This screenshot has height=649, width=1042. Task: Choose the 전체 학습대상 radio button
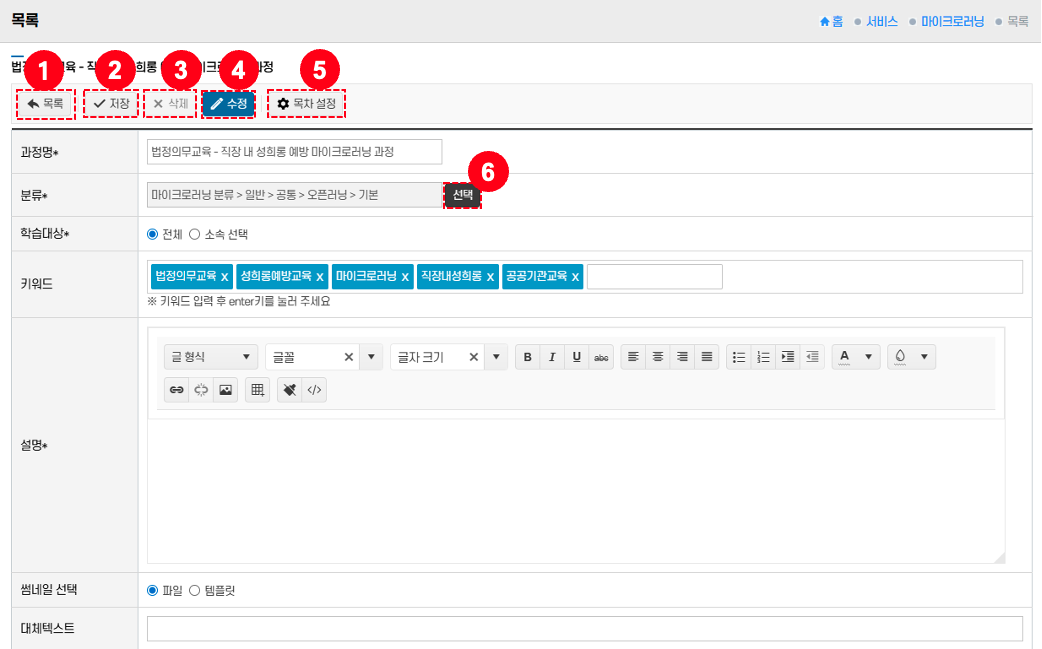tap(153, 234)
